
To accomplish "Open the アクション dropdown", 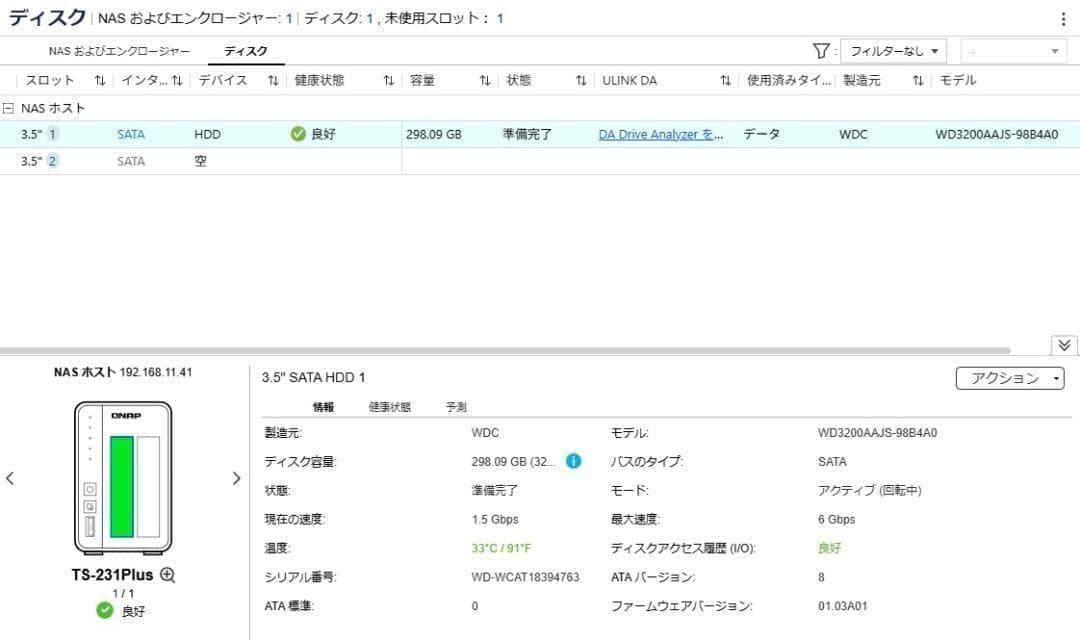I will tap(1009, 378).
